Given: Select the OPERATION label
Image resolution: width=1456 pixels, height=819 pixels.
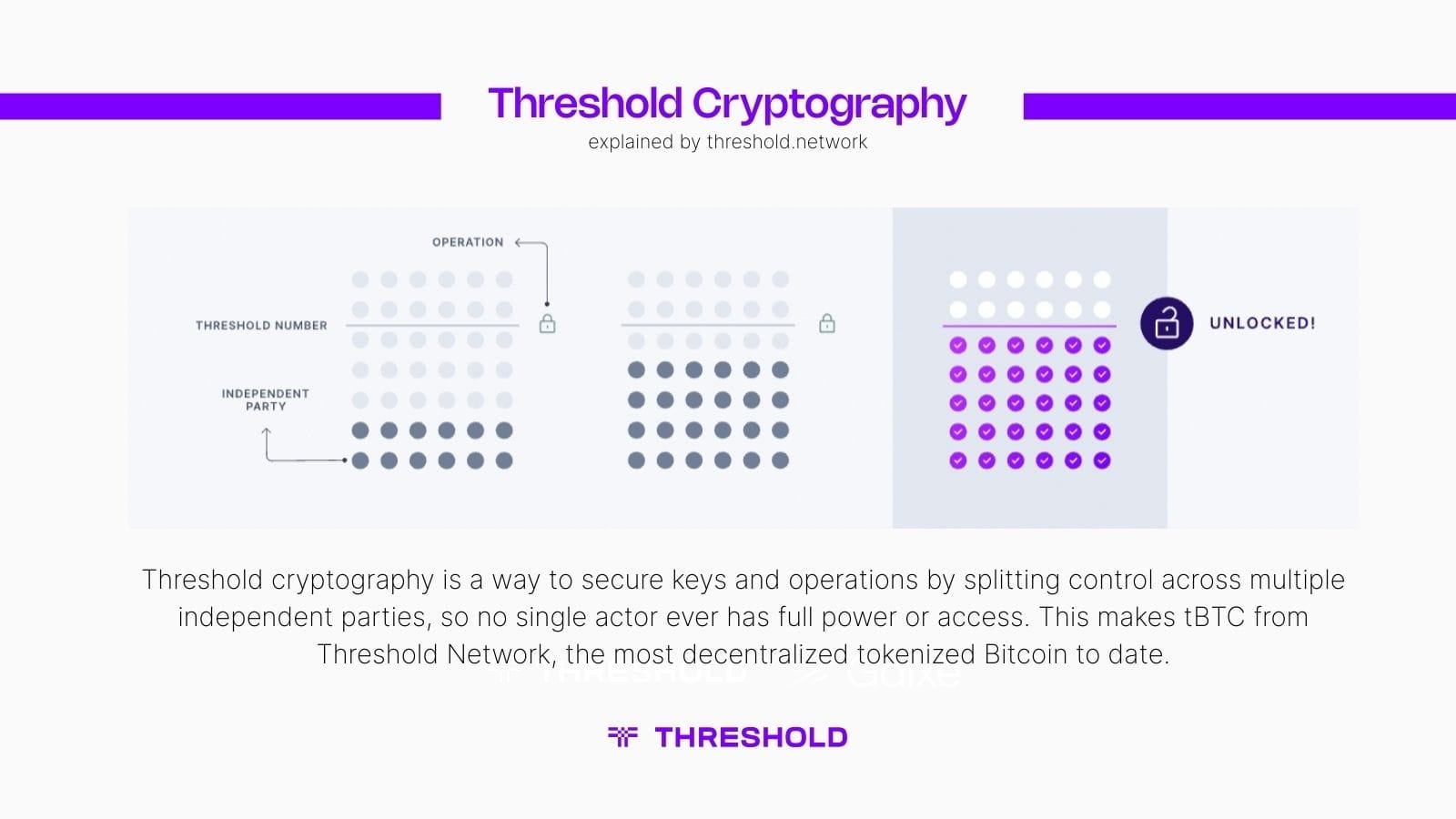Looking at the screenshot, I should tap(468, 242).
